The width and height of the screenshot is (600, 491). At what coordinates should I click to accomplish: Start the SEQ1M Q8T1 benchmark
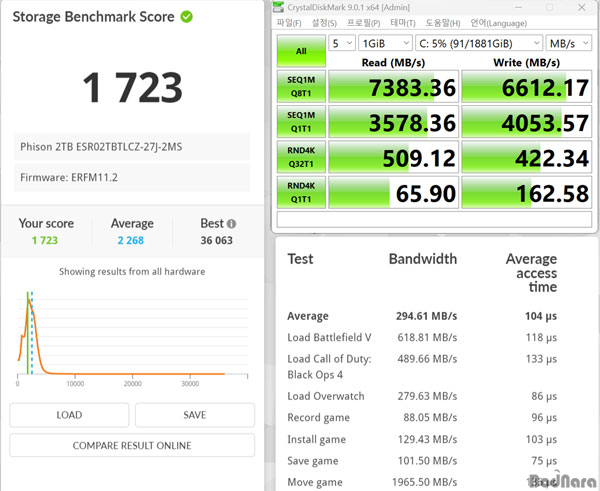tap(300, 88)
